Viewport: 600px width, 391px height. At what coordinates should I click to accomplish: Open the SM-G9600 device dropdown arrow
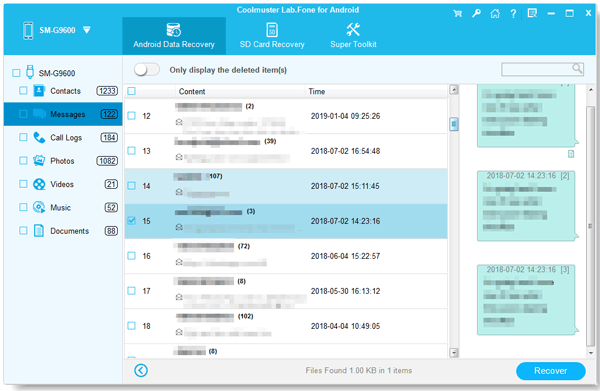click(x=87, y=30)
